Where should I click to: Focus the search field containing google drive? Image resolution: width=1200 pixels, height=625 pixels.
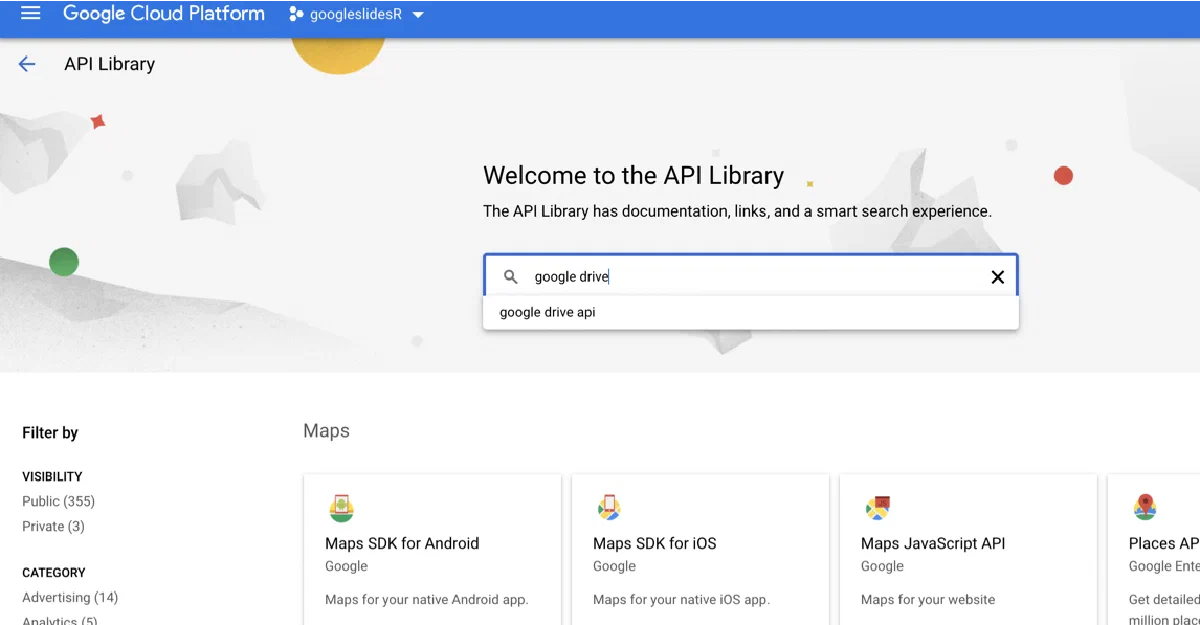(750, 277)
